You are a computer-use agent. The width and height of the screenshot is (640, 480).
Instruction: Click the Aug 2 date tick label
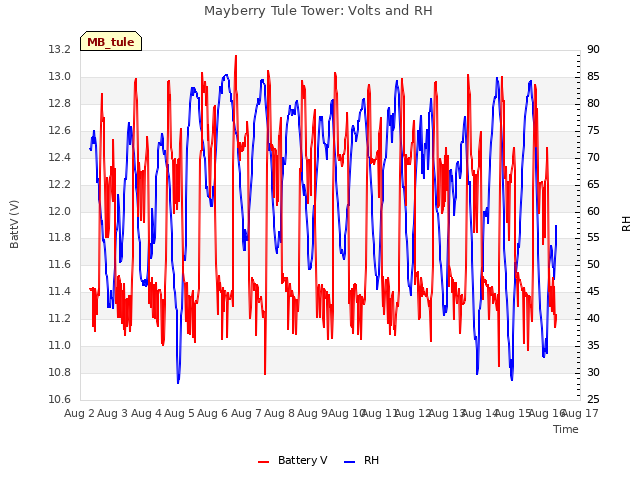[79, 413]
